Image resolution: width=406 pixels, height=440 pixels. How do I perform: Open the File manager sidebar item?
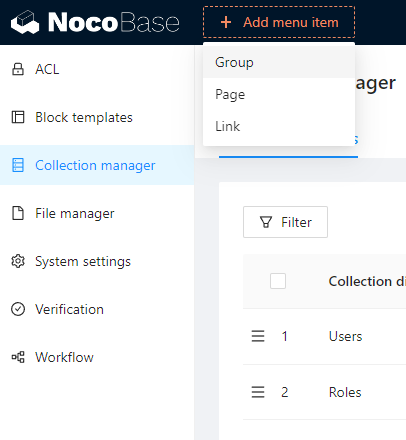coord(97,213)
